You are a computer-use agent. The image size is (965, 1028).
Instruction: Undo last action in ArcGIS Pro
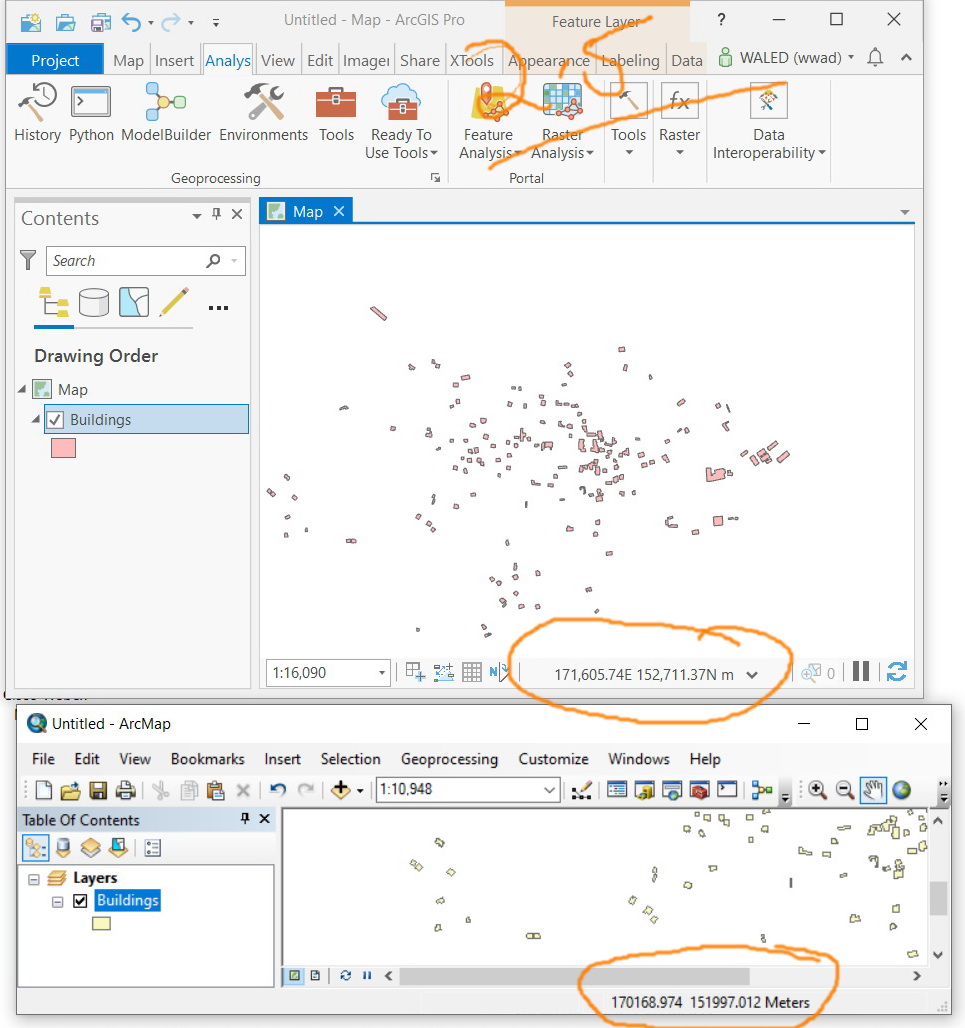click(131, 22)
